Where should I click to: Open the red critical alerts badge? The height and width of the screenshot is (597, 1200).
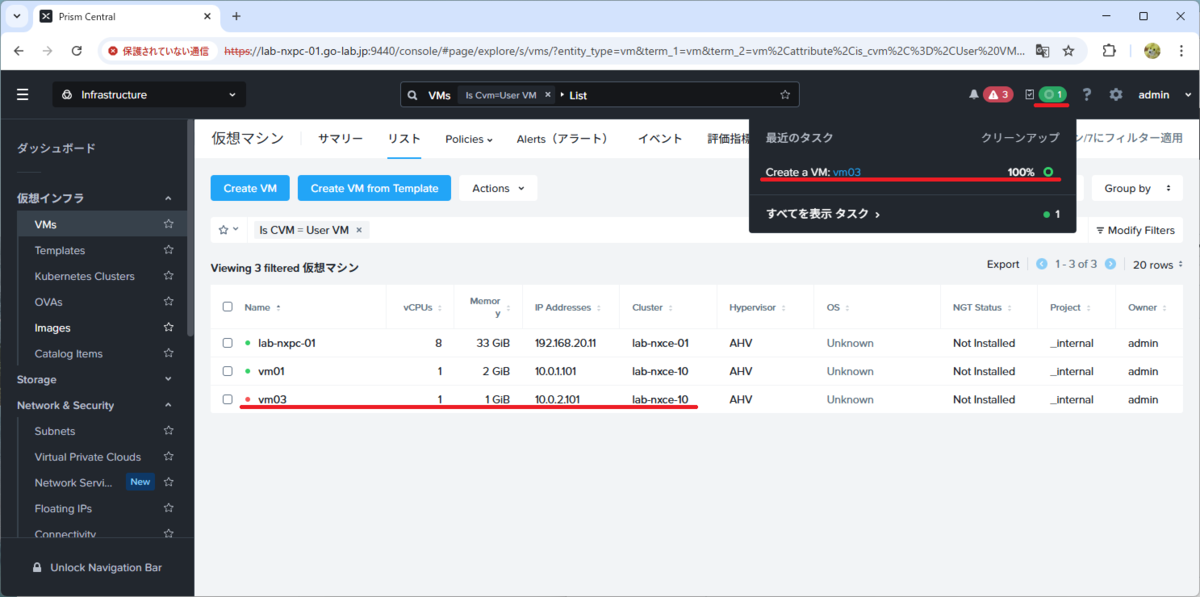point(998,95)
